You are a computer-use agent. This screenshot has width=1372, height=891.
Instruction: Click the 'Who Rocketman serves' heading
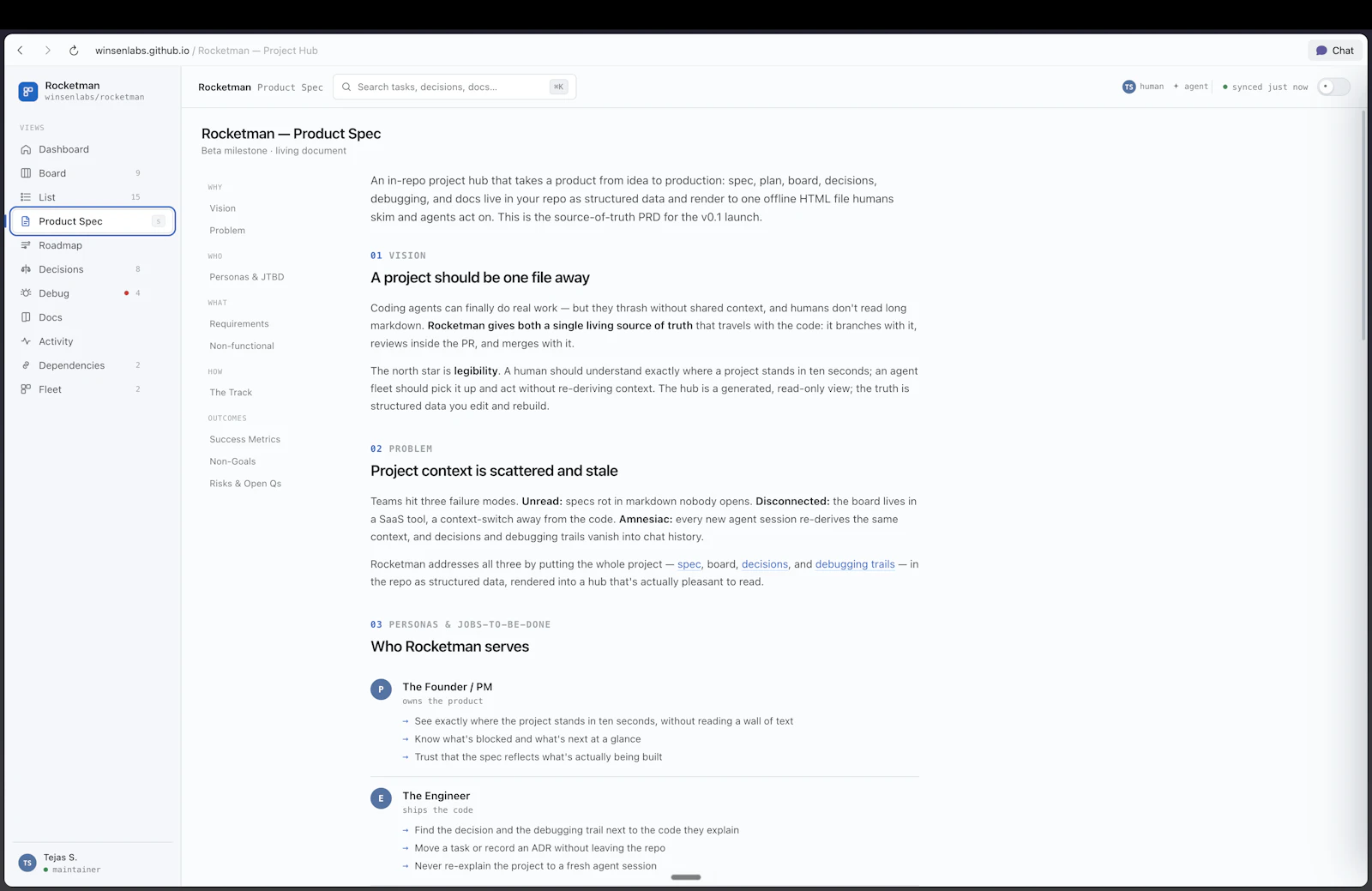pos(450,647)
